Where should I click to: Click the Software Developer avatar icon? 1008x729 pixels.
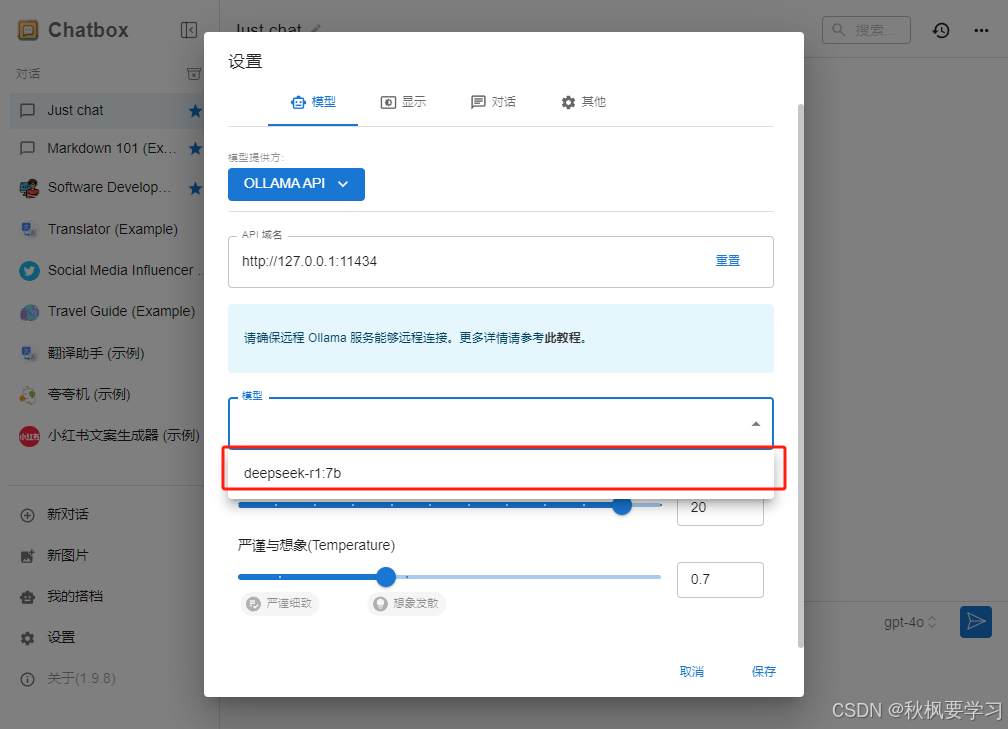coord(28,188)
